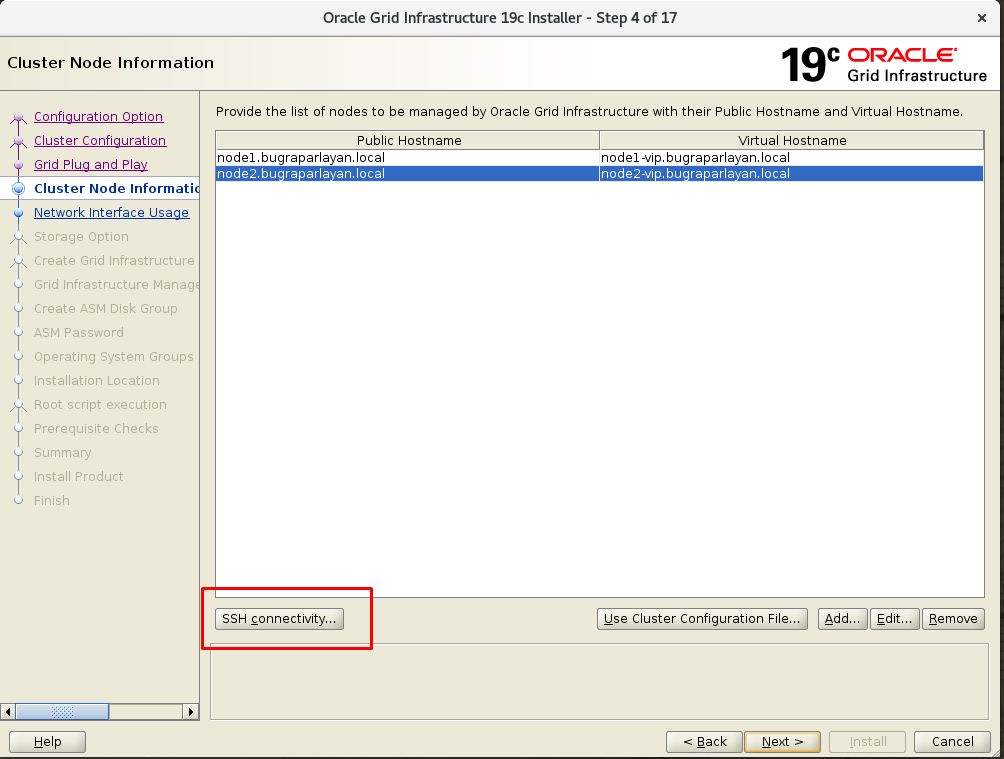Open the Cluster Configuration step
Image resolution: width=1004 pixels, height=759 pixels.
click(x=100, y=141)
